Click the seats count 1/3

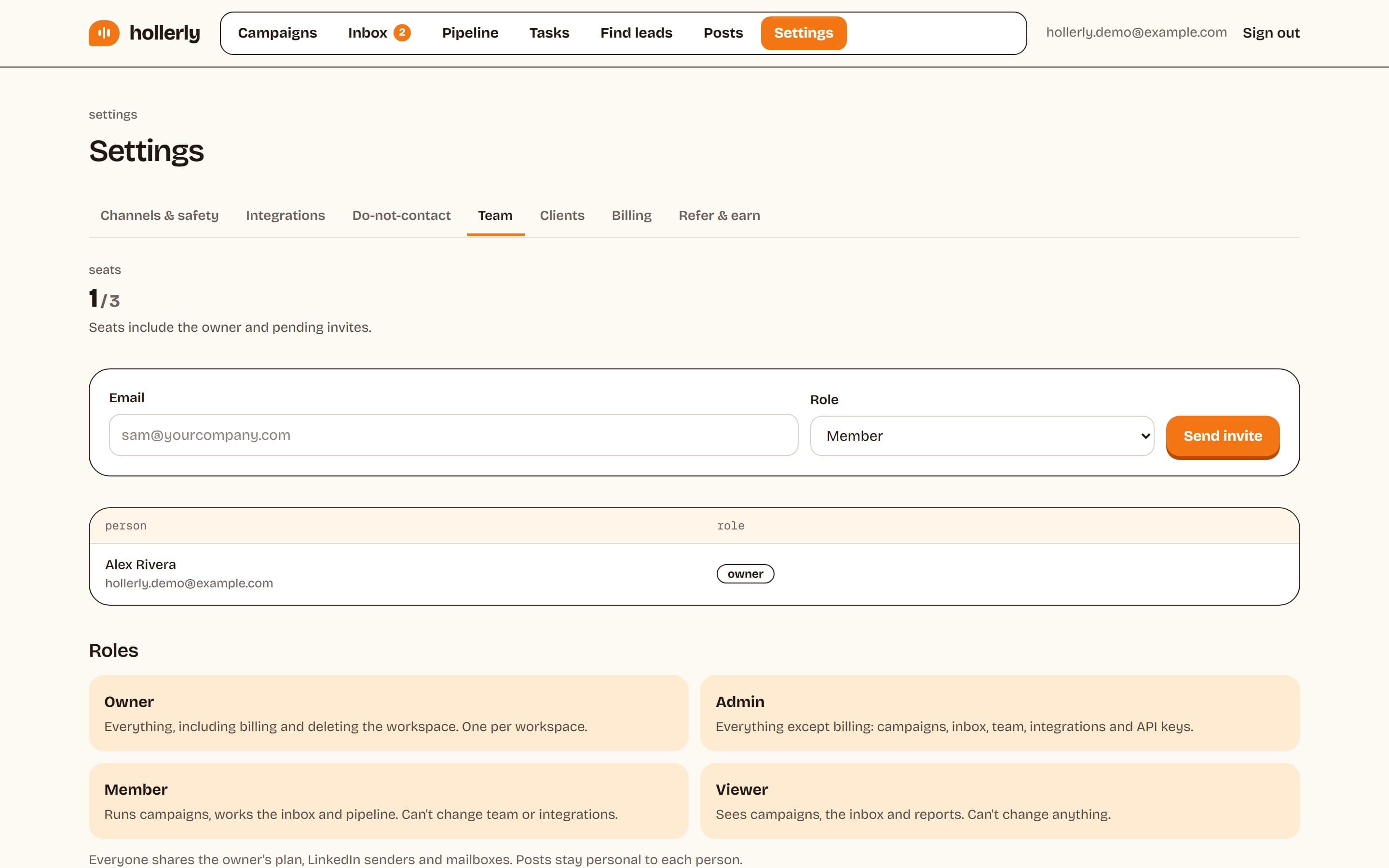point(105,298)
